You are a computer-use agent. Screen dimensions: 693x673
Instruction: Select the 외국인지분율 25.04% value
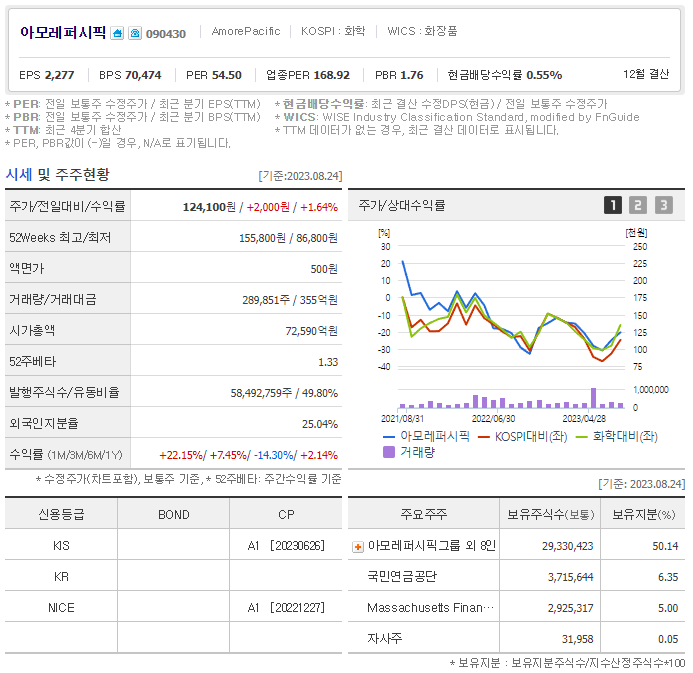[320, 424]
